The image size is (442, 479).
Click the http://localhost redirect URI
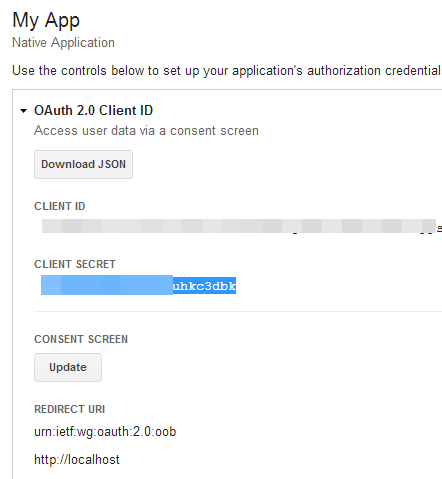coord(77,460)
